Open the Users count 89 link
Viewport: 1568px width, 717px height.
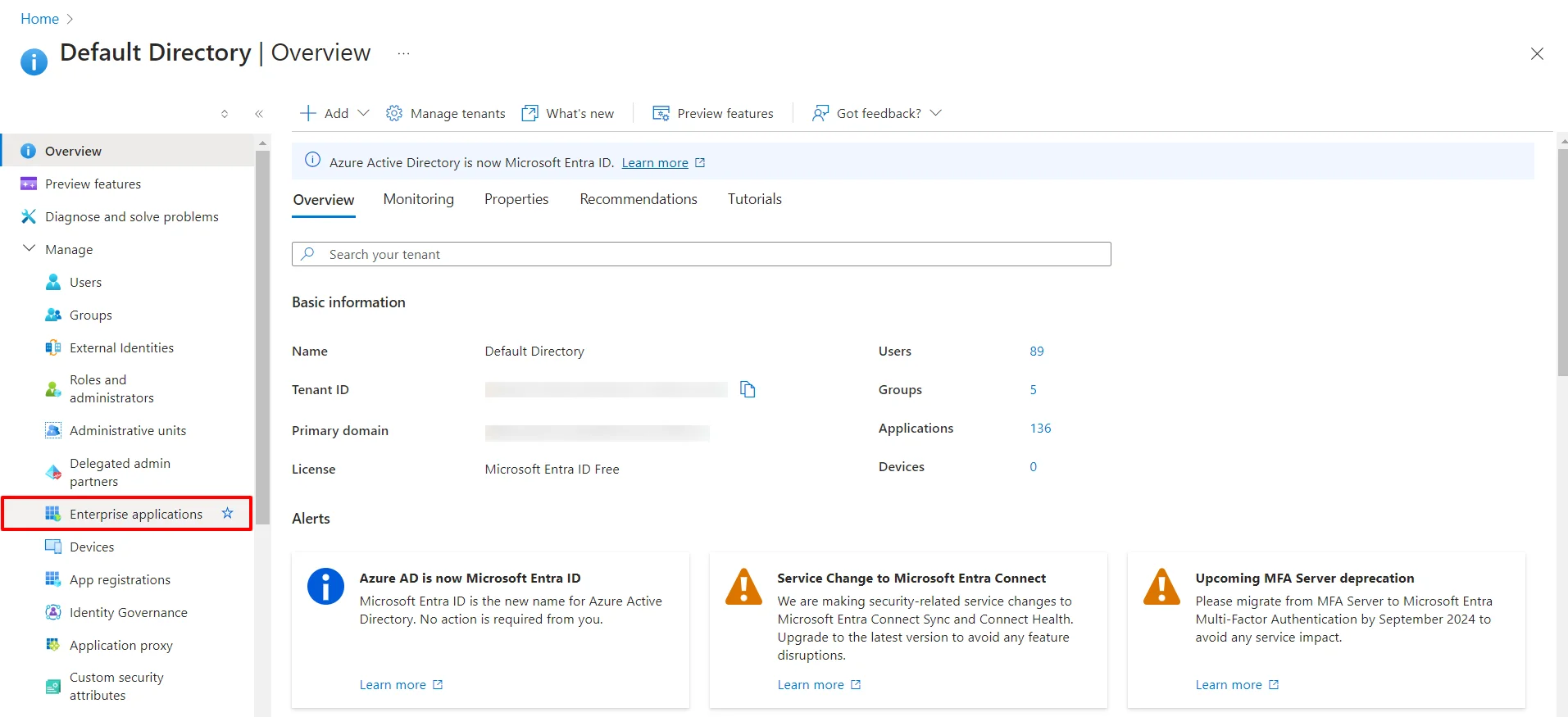click(1037, 351)
